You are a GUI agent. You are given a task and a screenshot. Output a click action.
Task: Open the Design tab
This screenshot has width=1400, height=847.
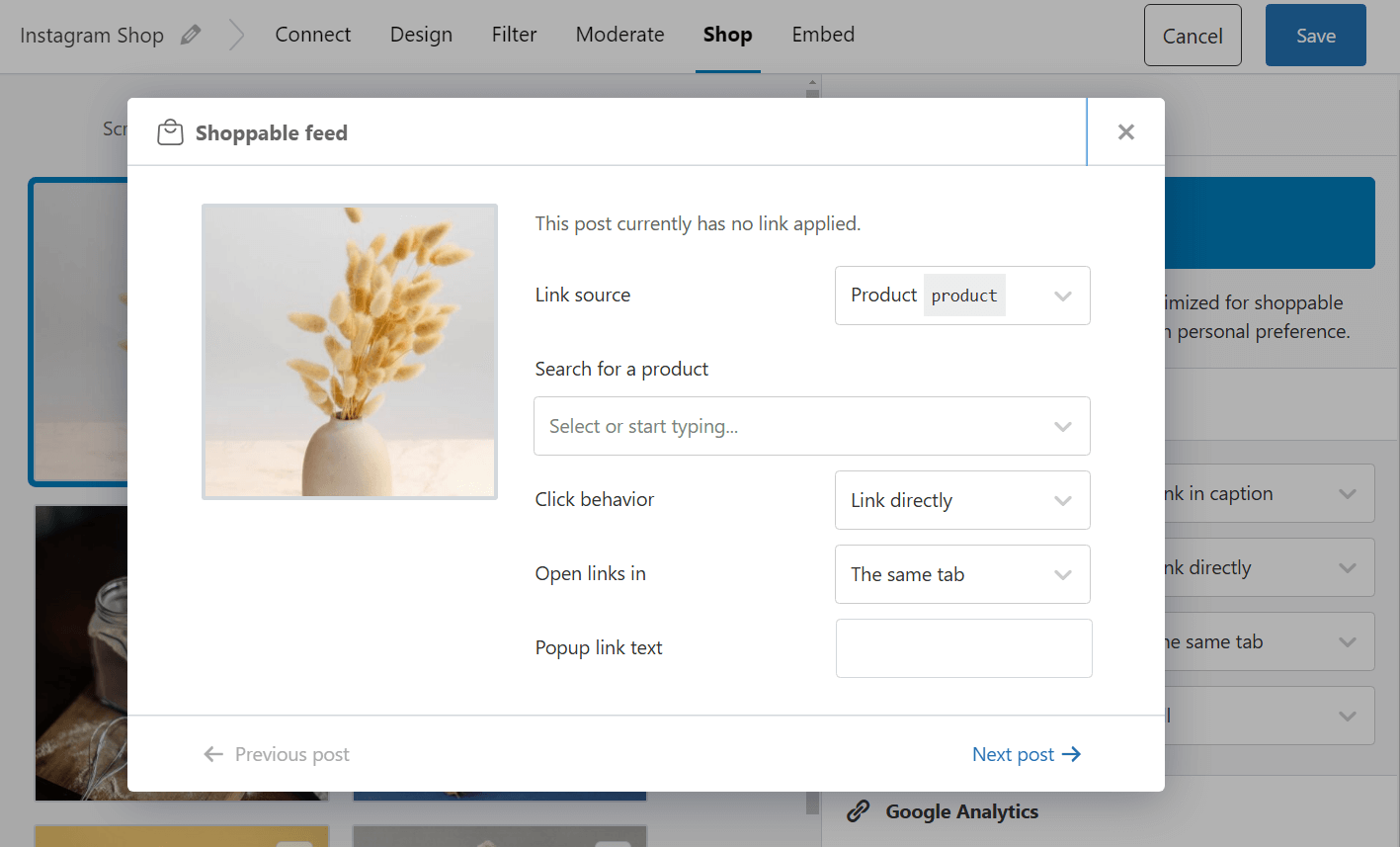coord(421,34)
